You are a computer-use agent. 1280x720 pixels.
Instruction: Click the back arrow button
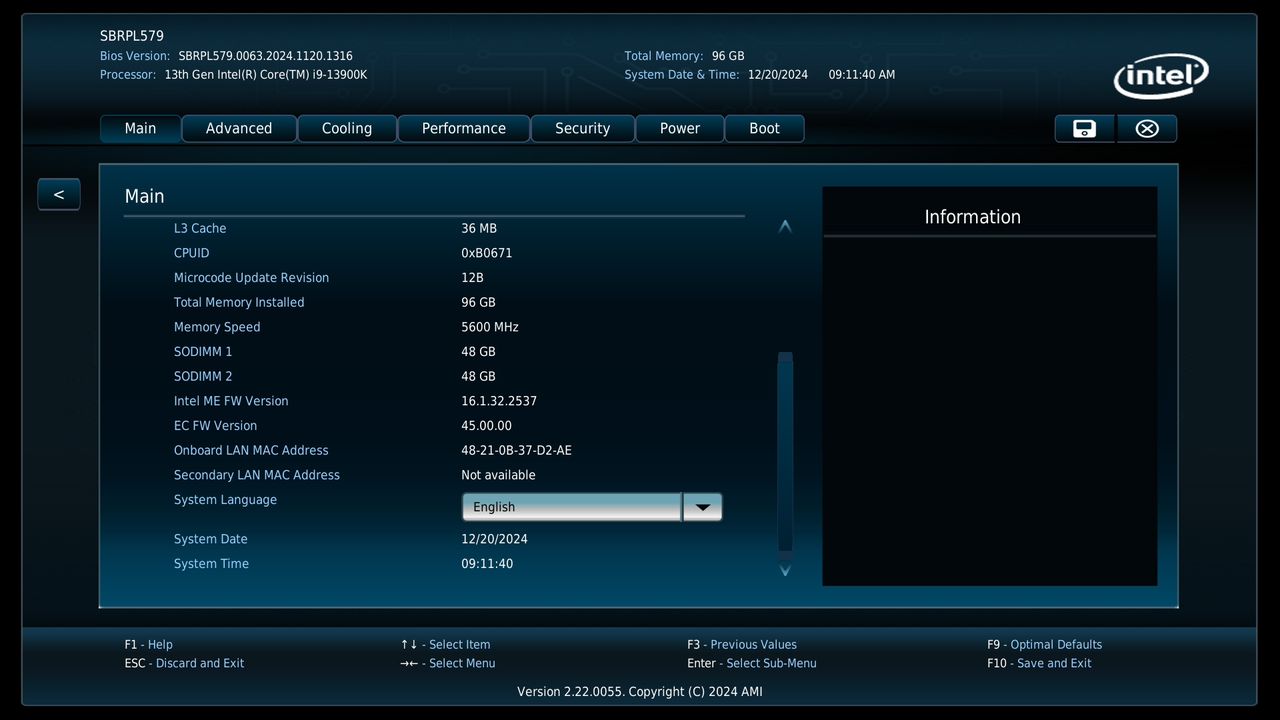59,194
